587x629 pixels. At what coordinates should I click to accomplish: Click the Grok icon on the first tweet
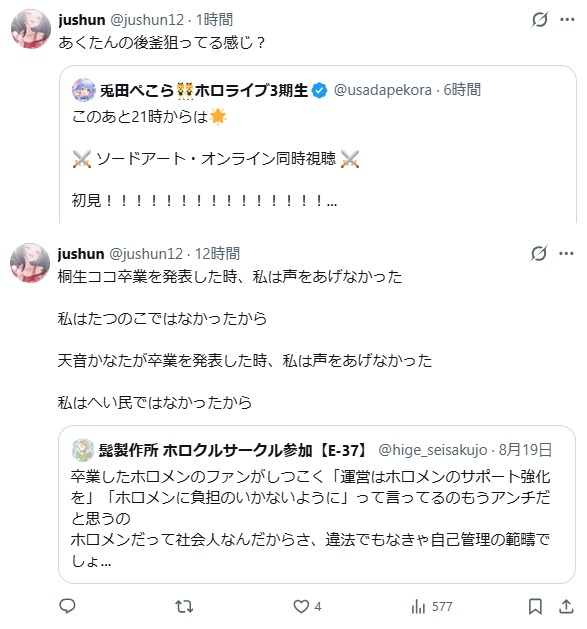[x=540, y=19]
